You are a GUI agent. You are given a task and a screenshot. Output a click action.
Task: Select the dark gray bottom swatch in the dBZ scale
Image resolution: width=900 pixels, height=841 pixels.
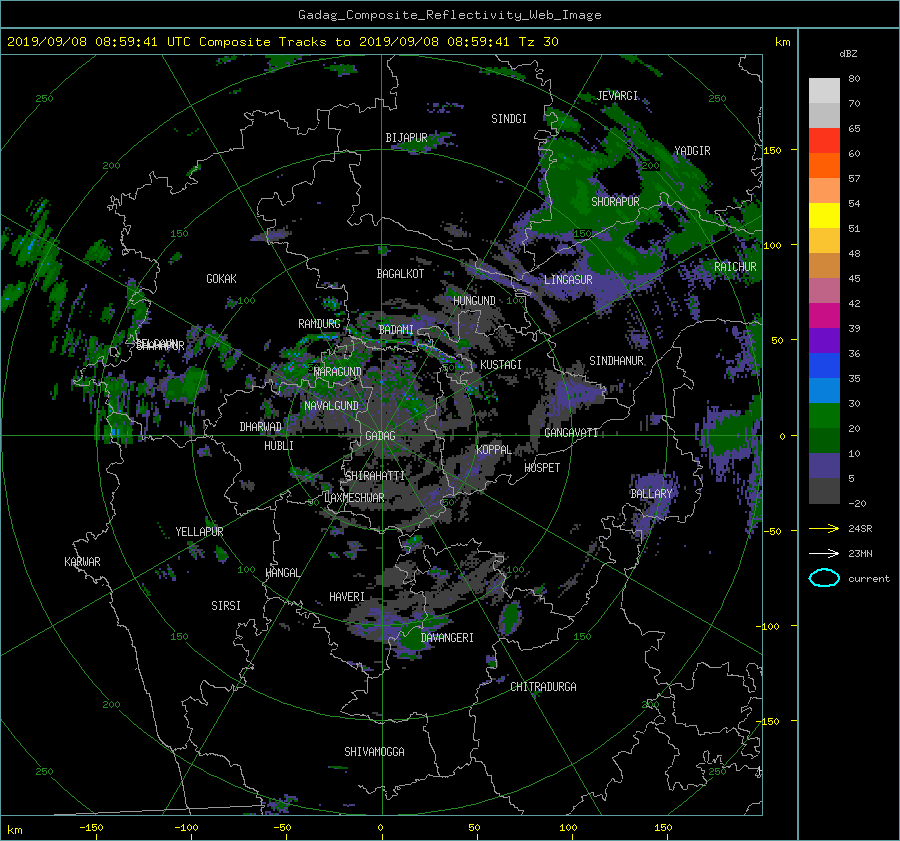pyautogui.click(x=824, y=490)
